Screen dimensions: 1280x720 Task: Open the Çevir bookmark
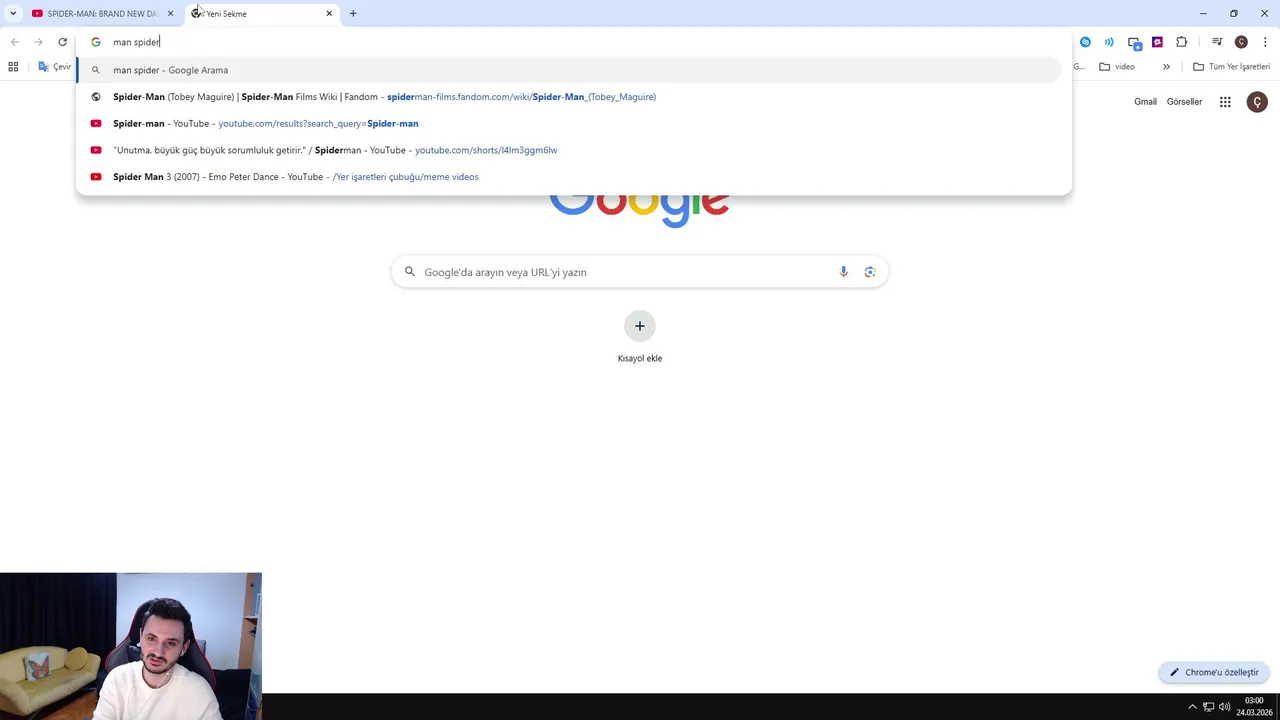(55, 67)
